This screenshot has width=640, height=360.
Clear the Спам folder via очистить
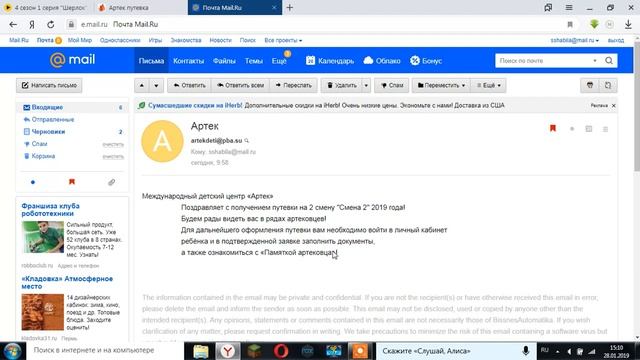(113, 144)
